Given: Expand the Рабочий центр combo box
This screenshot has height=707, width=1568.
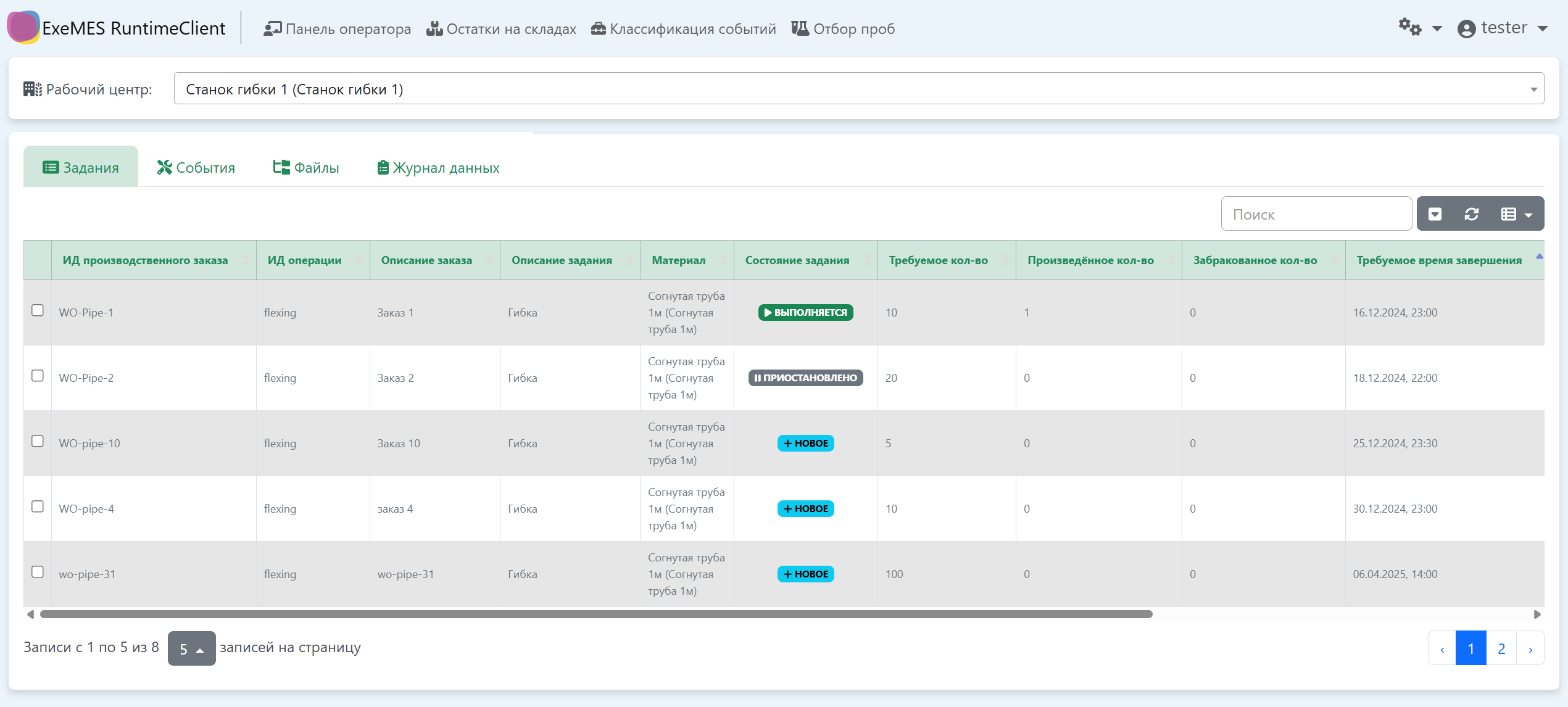Looking at the screenshot, I should [x=858, y=89].
